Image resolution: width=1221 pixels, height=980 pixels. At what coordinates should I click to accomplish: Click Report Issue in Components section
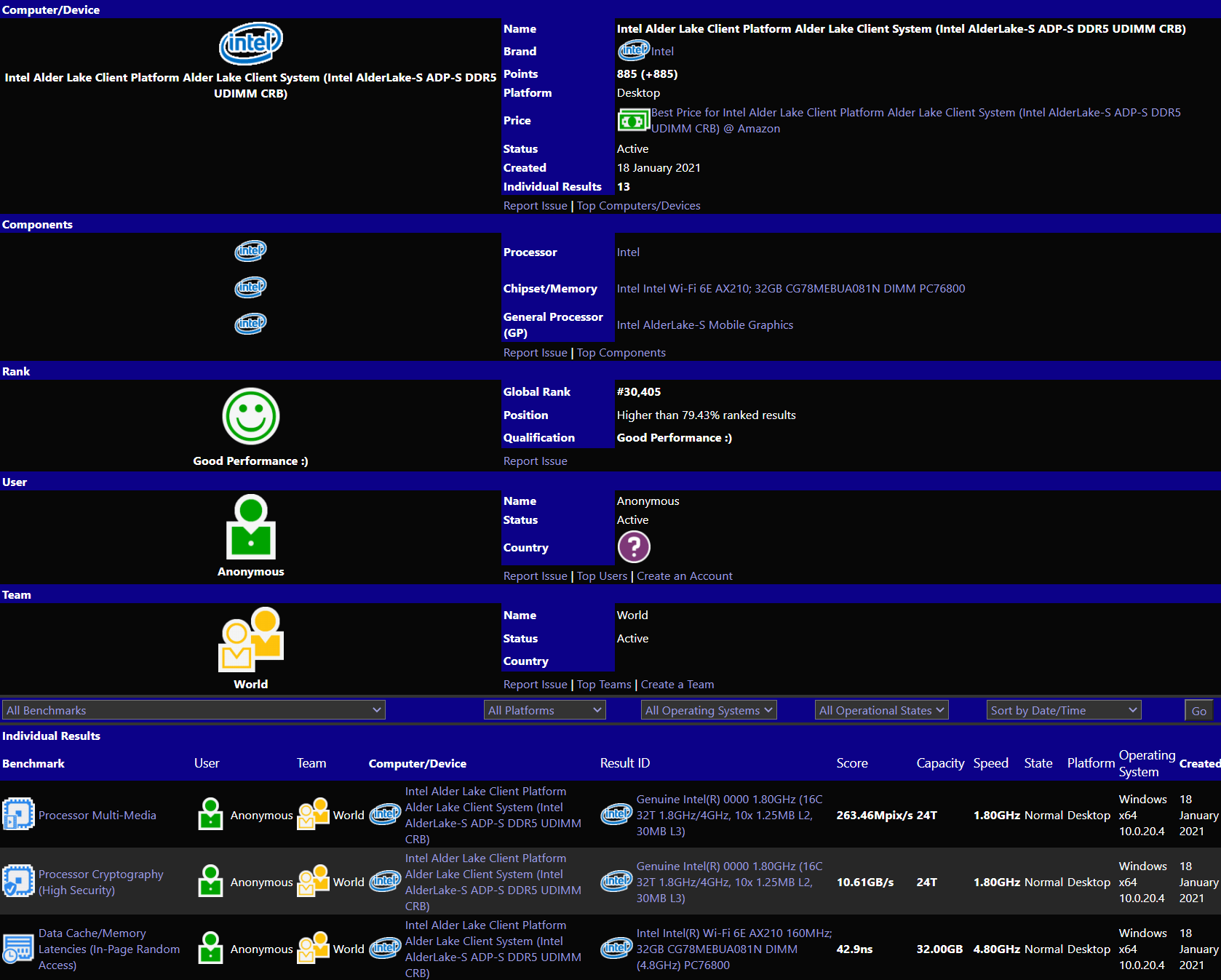click(x=535, y=353)
